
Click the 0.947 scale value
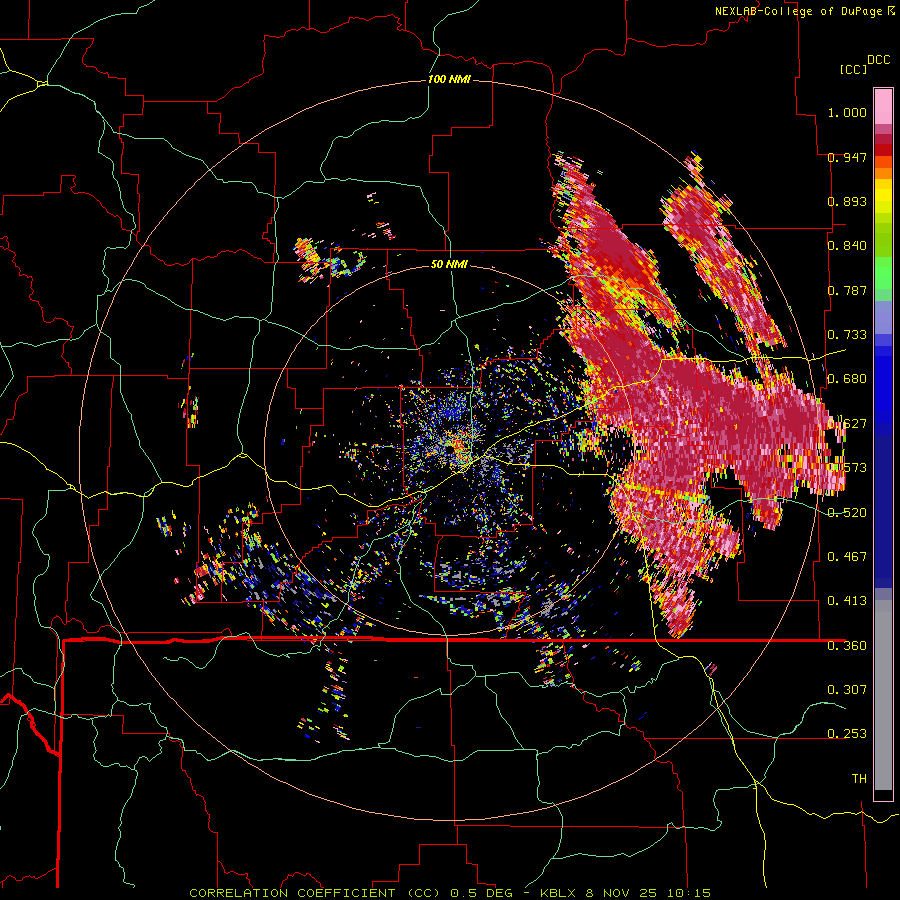pos(847,157)
